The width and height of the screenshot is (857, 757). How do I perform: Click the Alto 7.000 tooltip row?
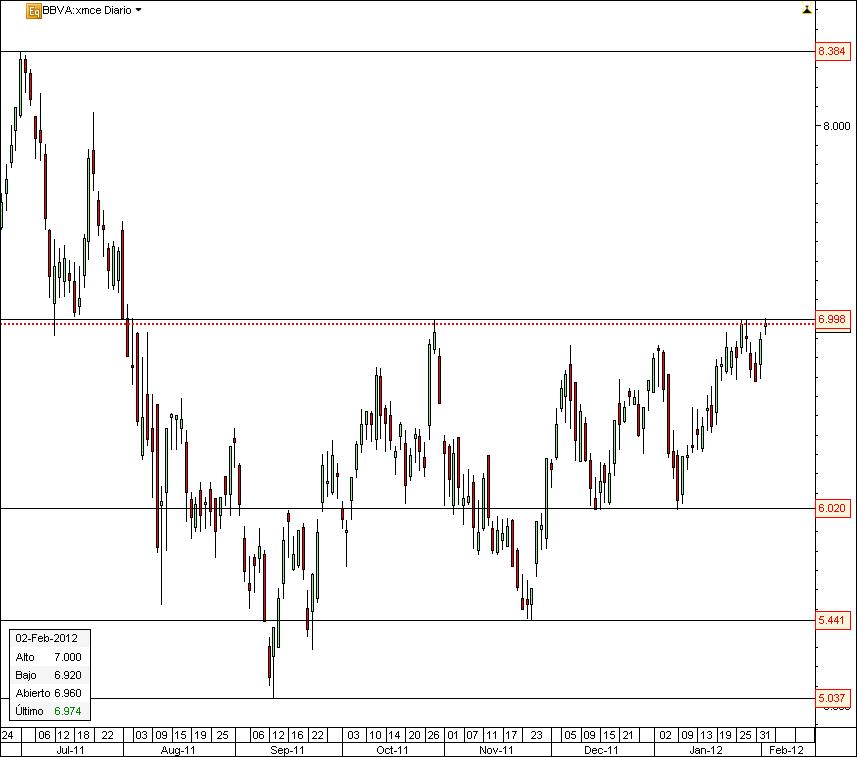(44, 658)
